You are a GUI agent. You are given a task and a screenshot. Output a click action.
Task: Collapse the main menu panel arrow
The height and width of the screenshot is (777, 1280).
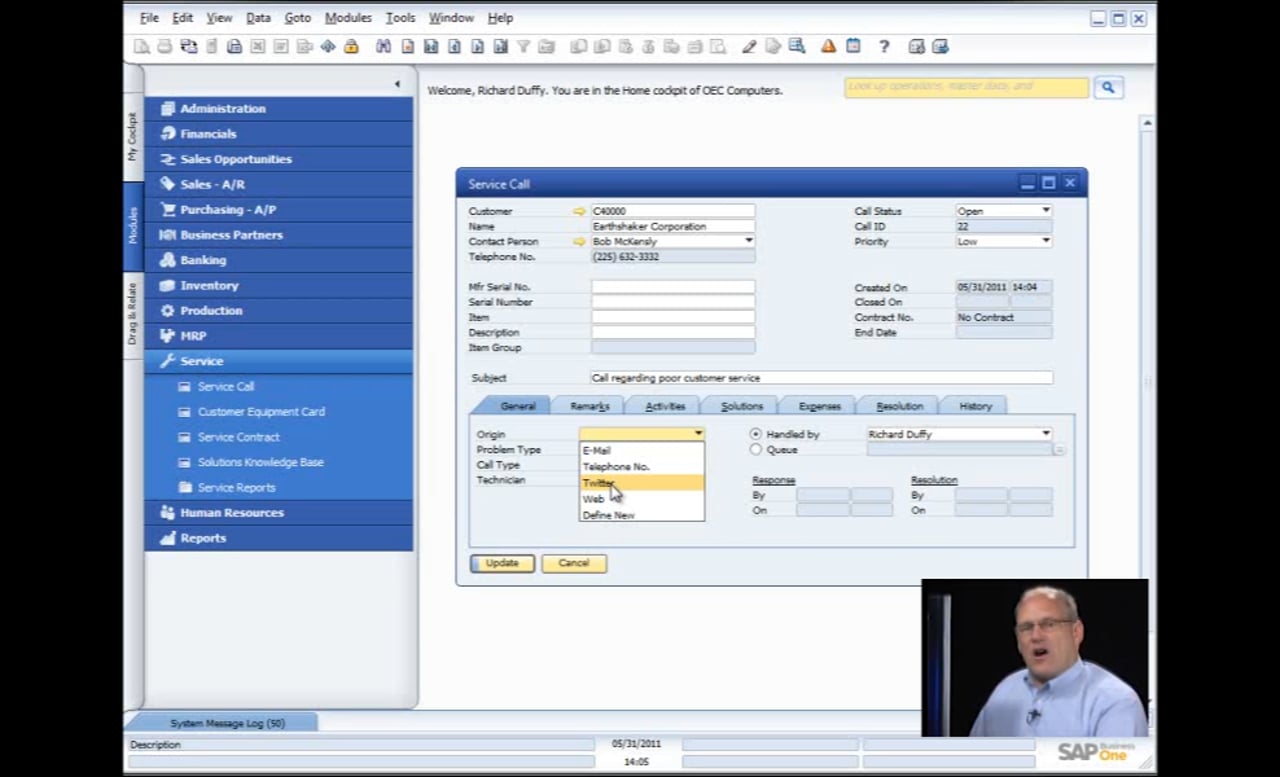(397, 84)
